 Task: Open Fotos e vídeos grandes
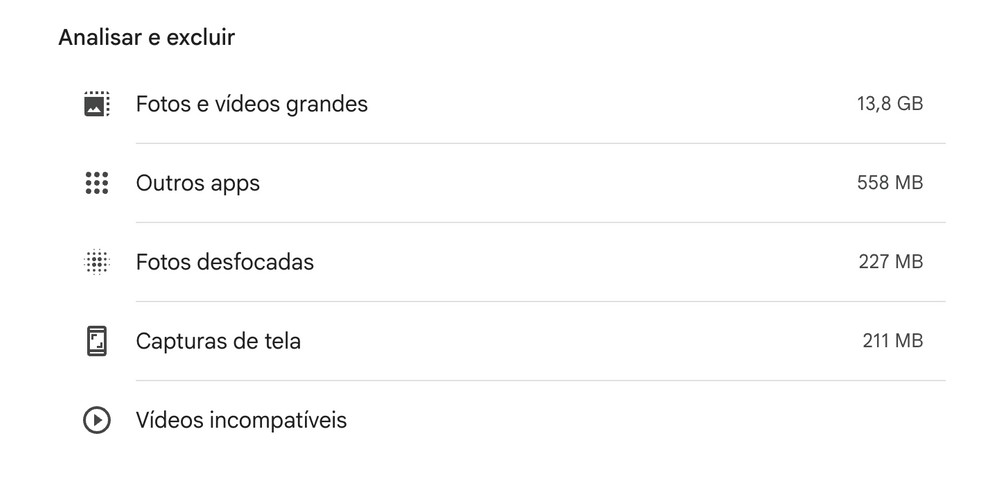click(x=252, y=104)
